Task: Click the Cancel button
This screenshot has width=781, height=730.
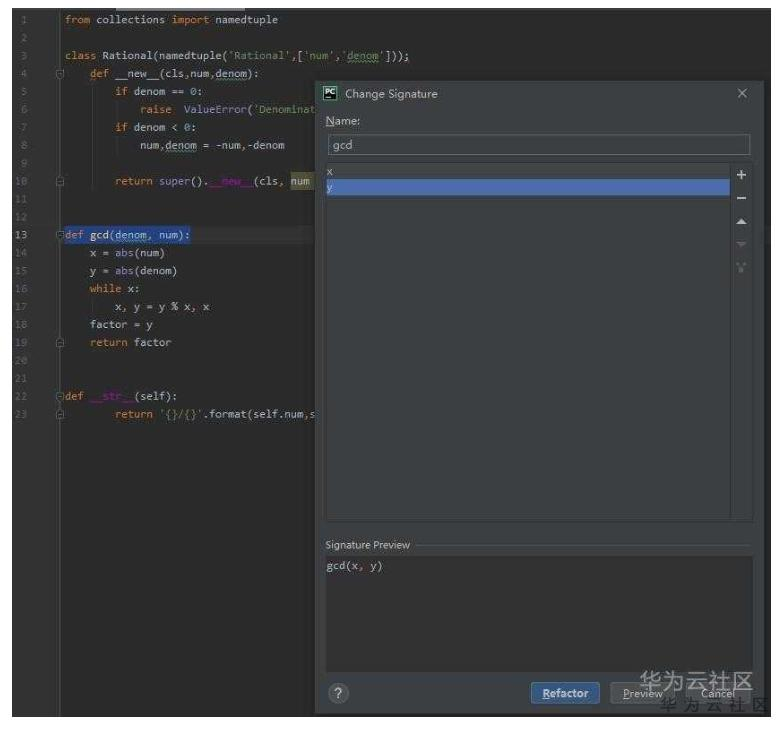Action: pyautogui.click(x=718, y=693)
